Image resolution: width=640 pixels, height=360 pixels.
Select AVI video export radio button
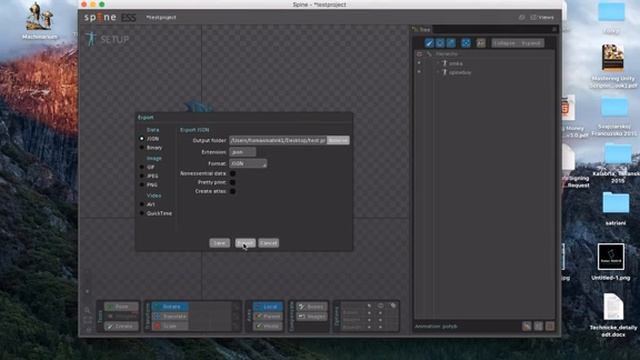point(142,204)
